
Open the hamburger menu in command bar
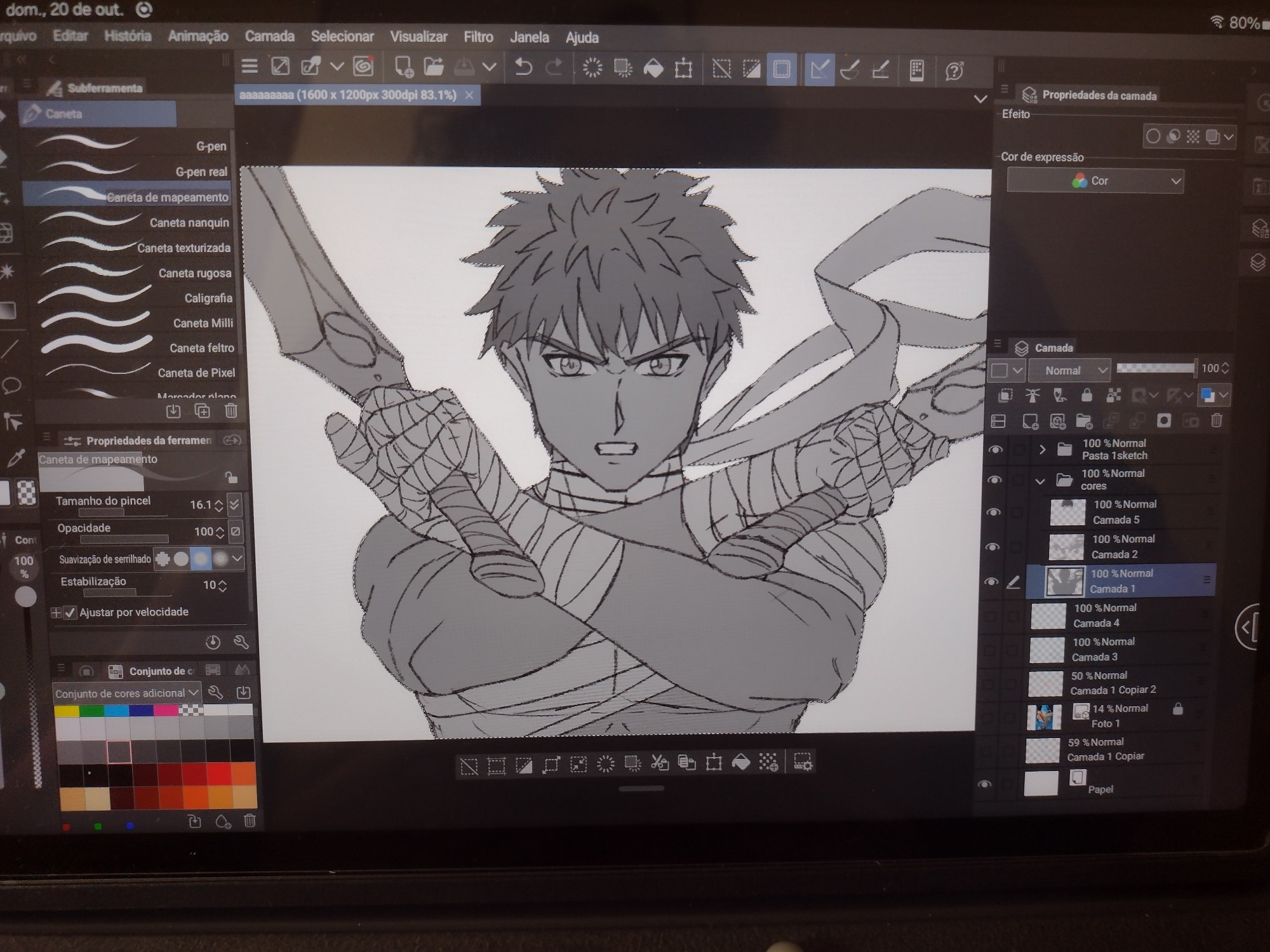[x=250, y=66]
